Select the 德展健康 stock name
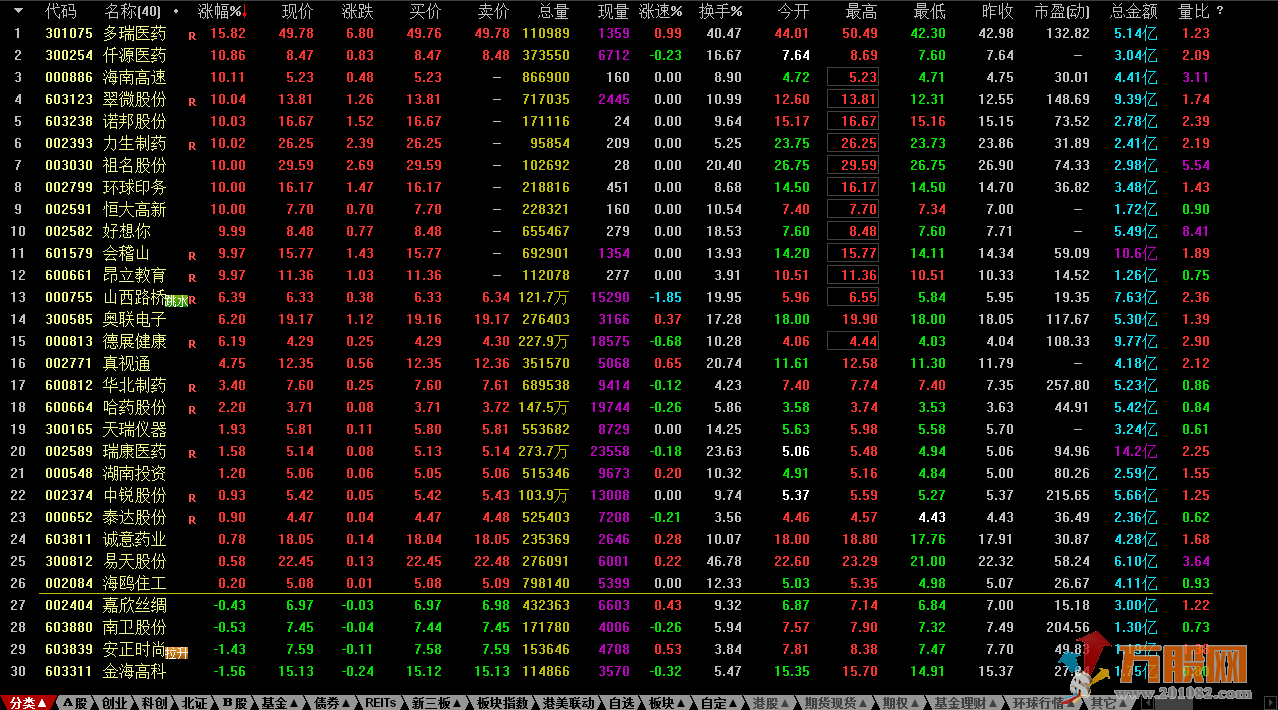Screen dimensions: 1278x710 click(x=135, y=342)
